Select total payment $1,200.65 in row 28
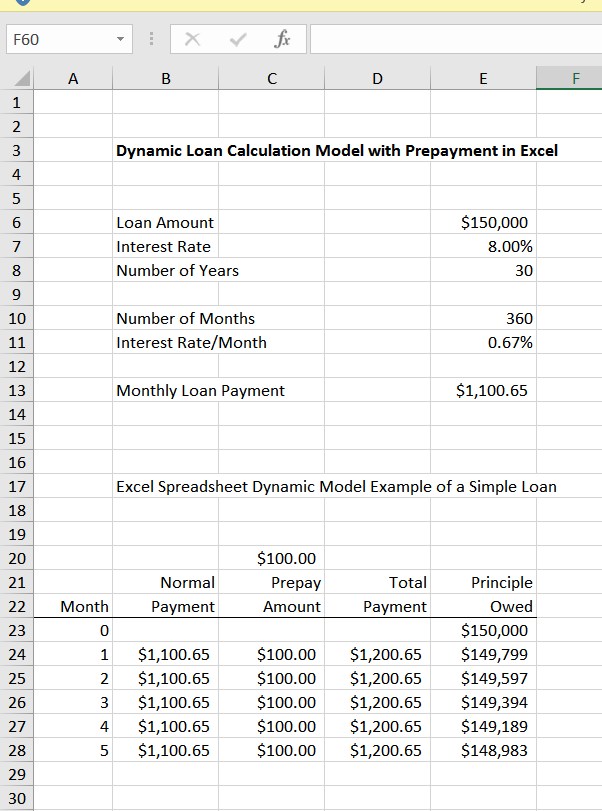The width and height of the screenshot is (602, 811). pos(378,750)
